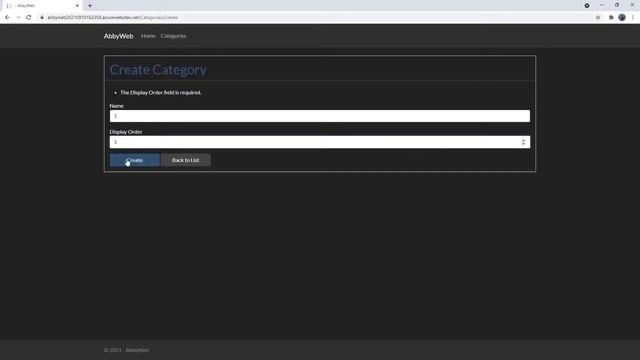
Task: Open the AbbyWeb brand link
Action: click(118, 36)
